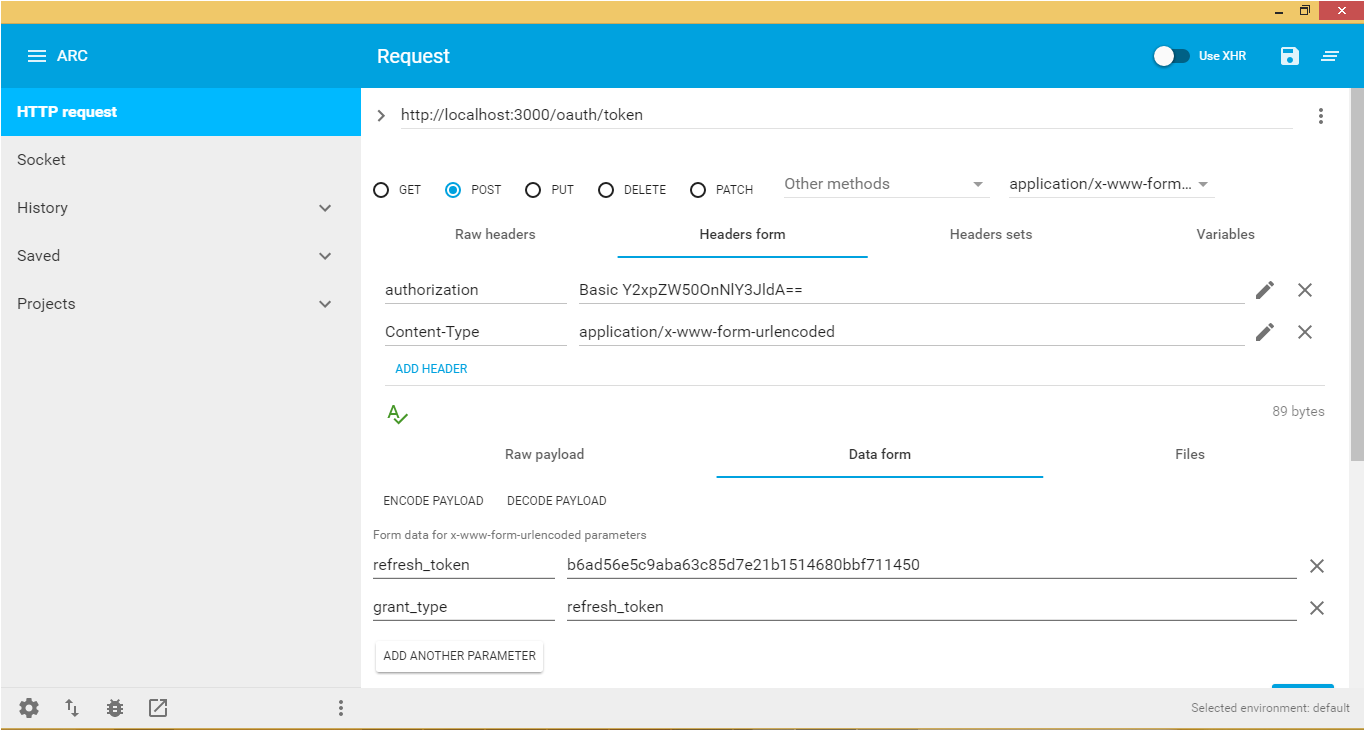Click the Basic authorization value field
1364x730 pixels.
[x=912, y=290]
